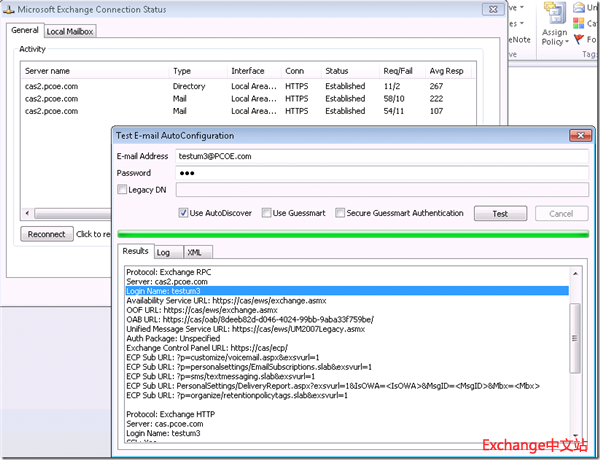The width and height of the screenshot is (600, 460).
Task: Switch to the XML tab
Action: point(196,252)
